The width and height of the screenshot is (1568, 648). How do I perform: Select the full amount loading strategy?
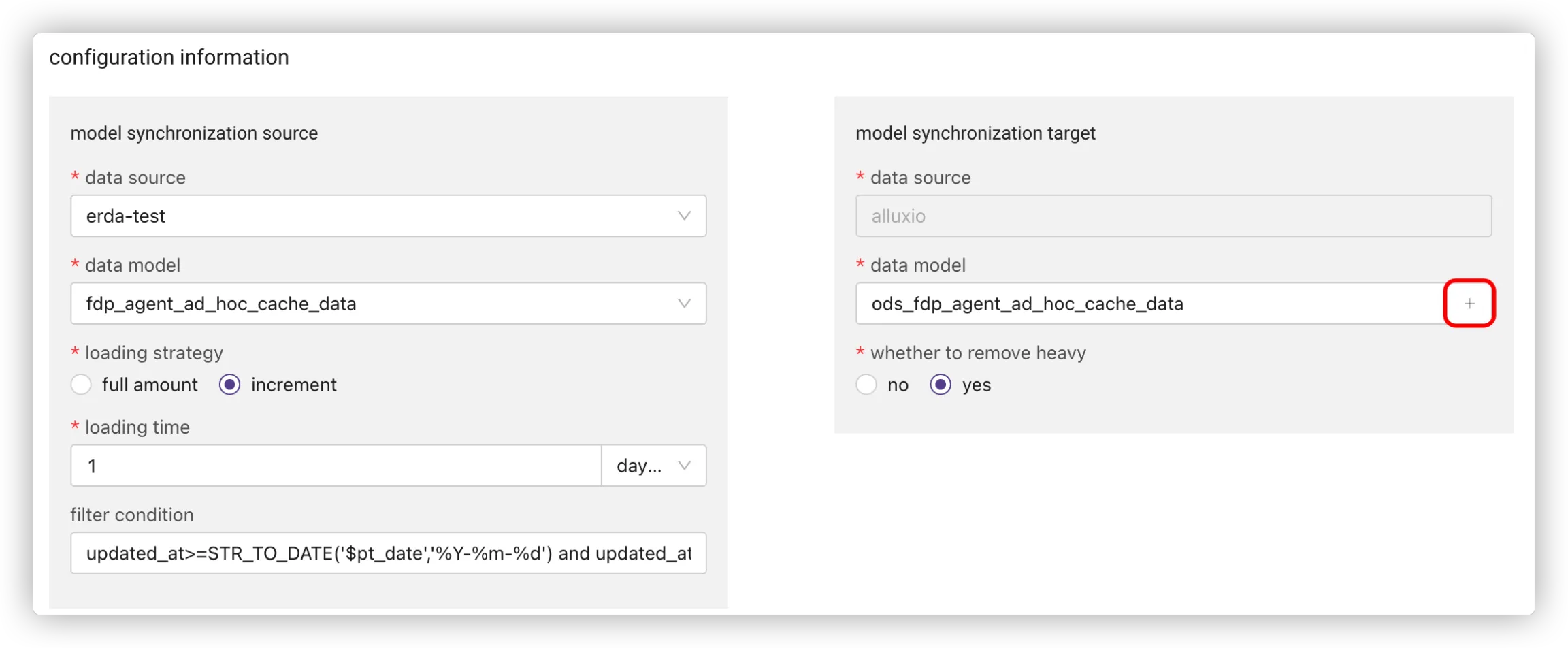[81, 385]
